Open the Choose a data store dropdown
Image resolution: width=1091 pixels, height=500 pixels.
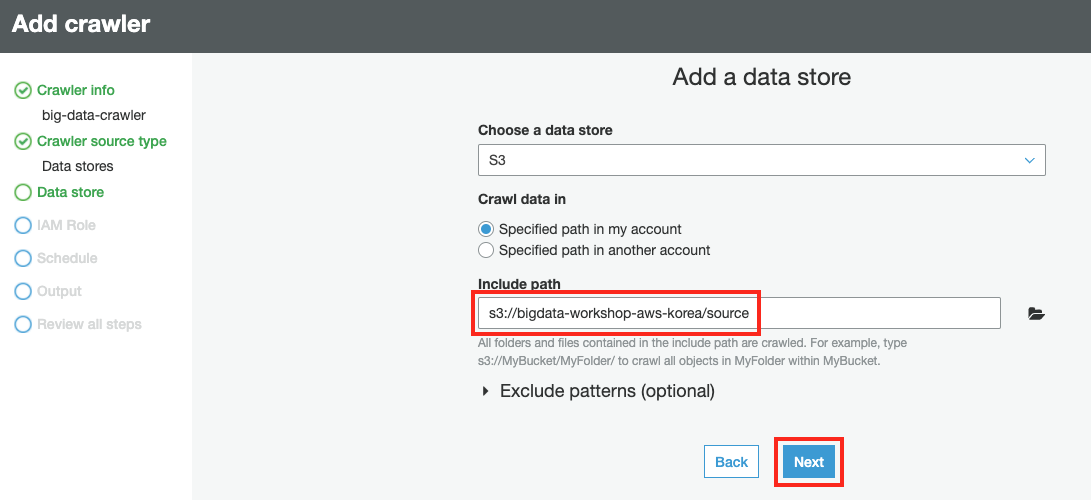tap(760, 160)
